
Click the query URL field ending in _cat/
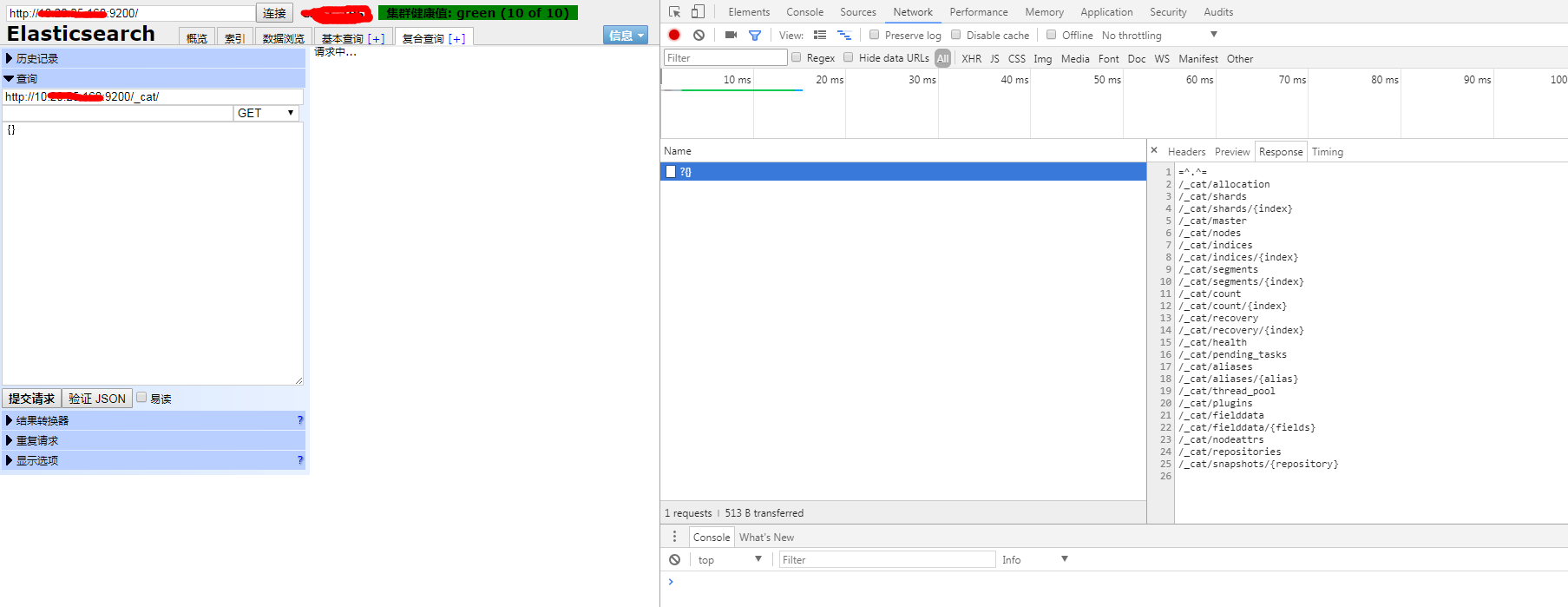153,96
